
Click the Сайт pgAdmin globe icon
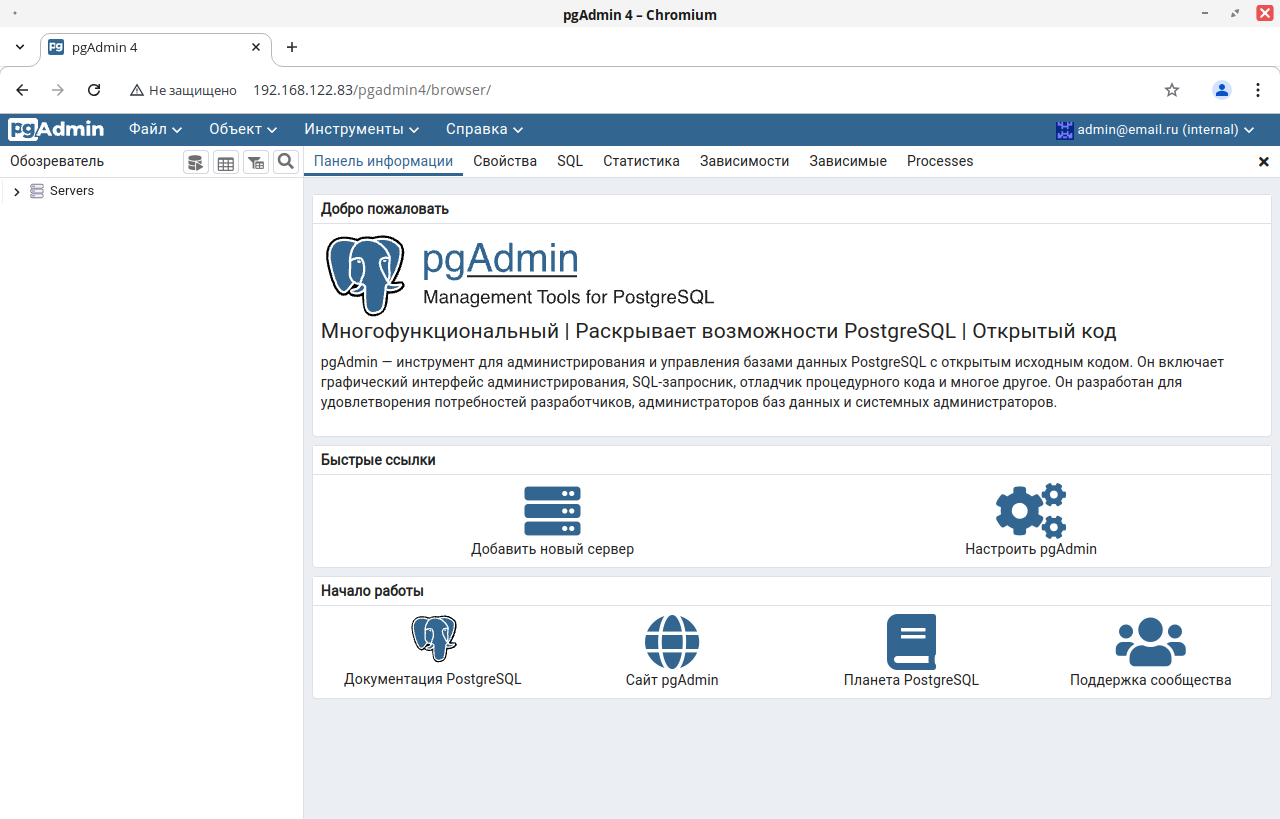[672, 641]
